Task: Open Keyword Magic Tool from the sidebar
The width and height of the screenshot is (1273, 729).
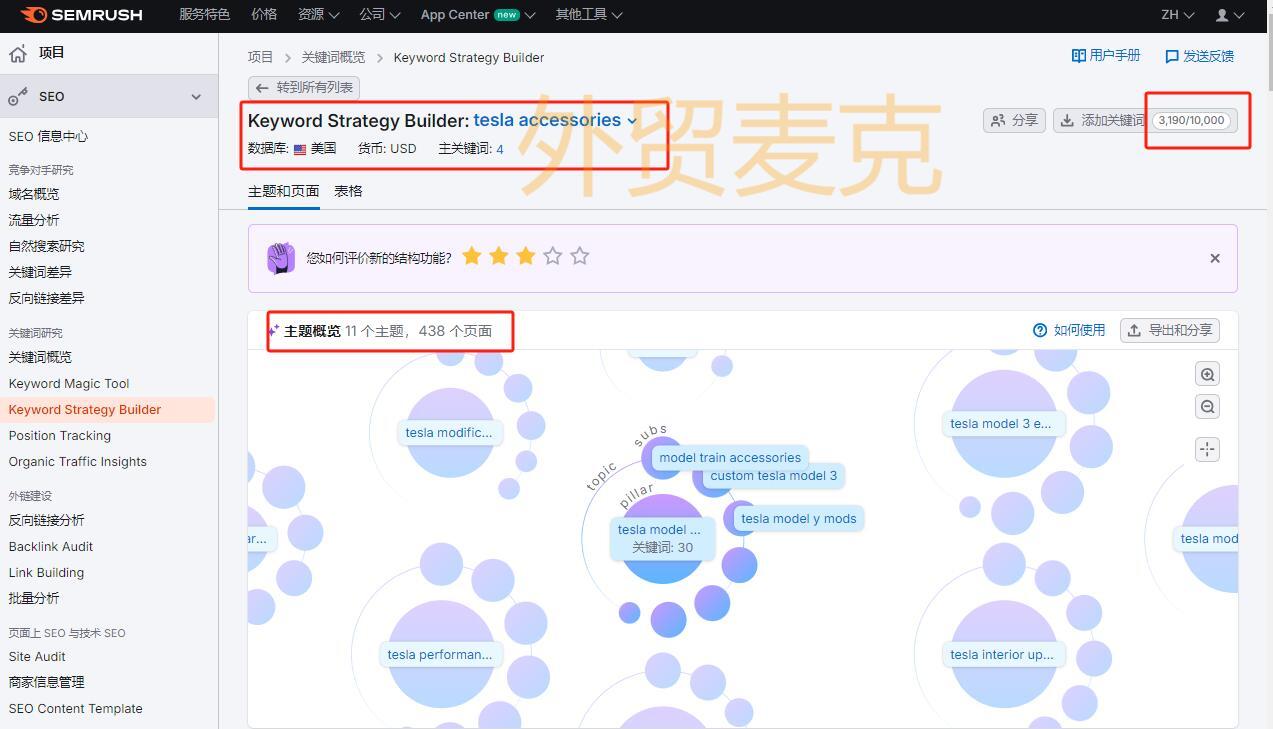Action: tap(68, 383)
